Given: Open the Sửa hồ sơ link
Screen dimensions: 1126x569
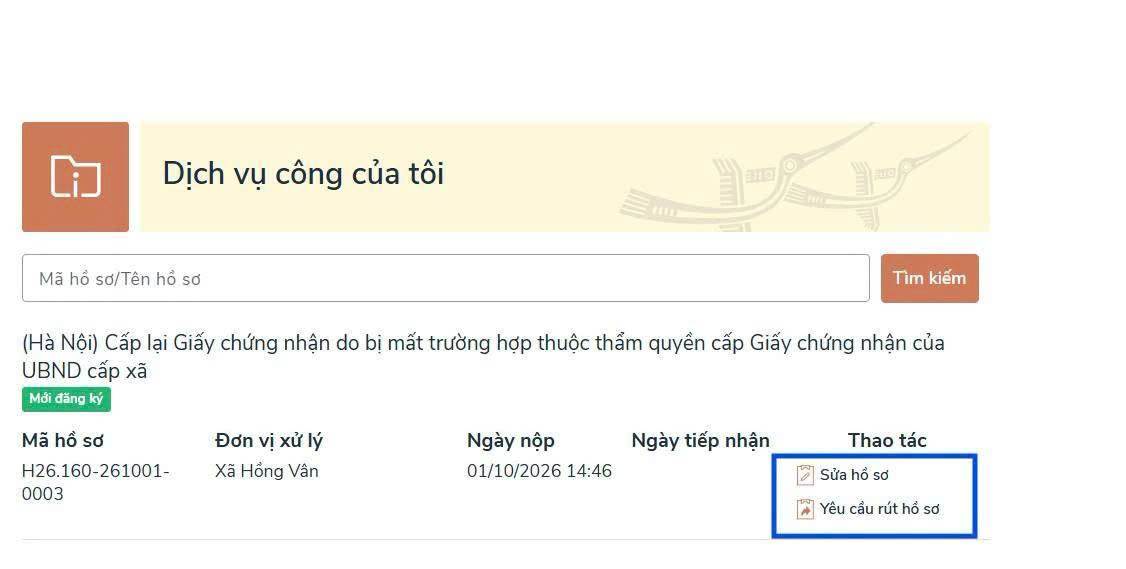Looking at the screenshot, I should [x=854, y=475].
